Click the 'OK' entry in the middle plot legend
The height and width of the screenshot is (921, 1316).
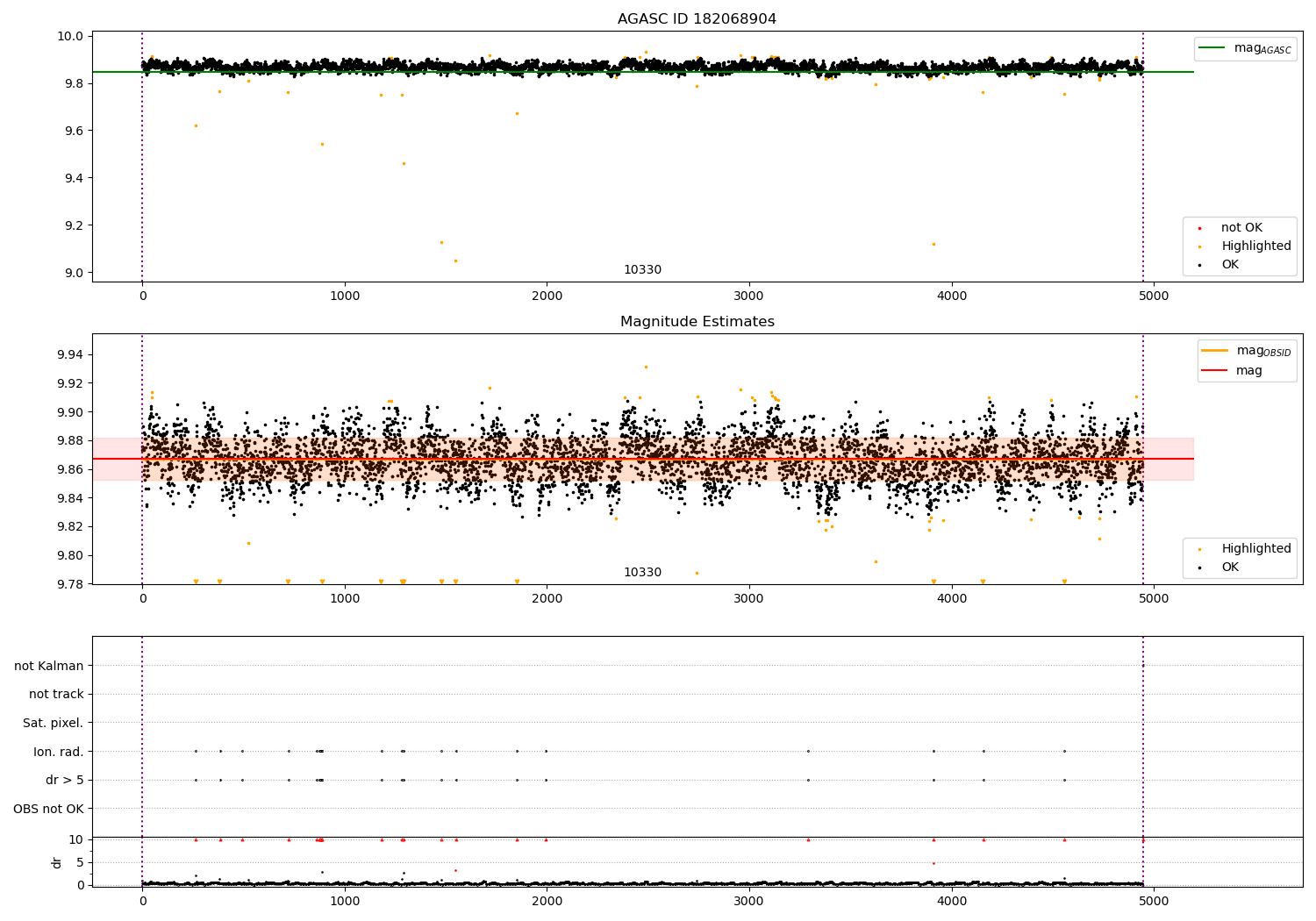point(1230,568)
